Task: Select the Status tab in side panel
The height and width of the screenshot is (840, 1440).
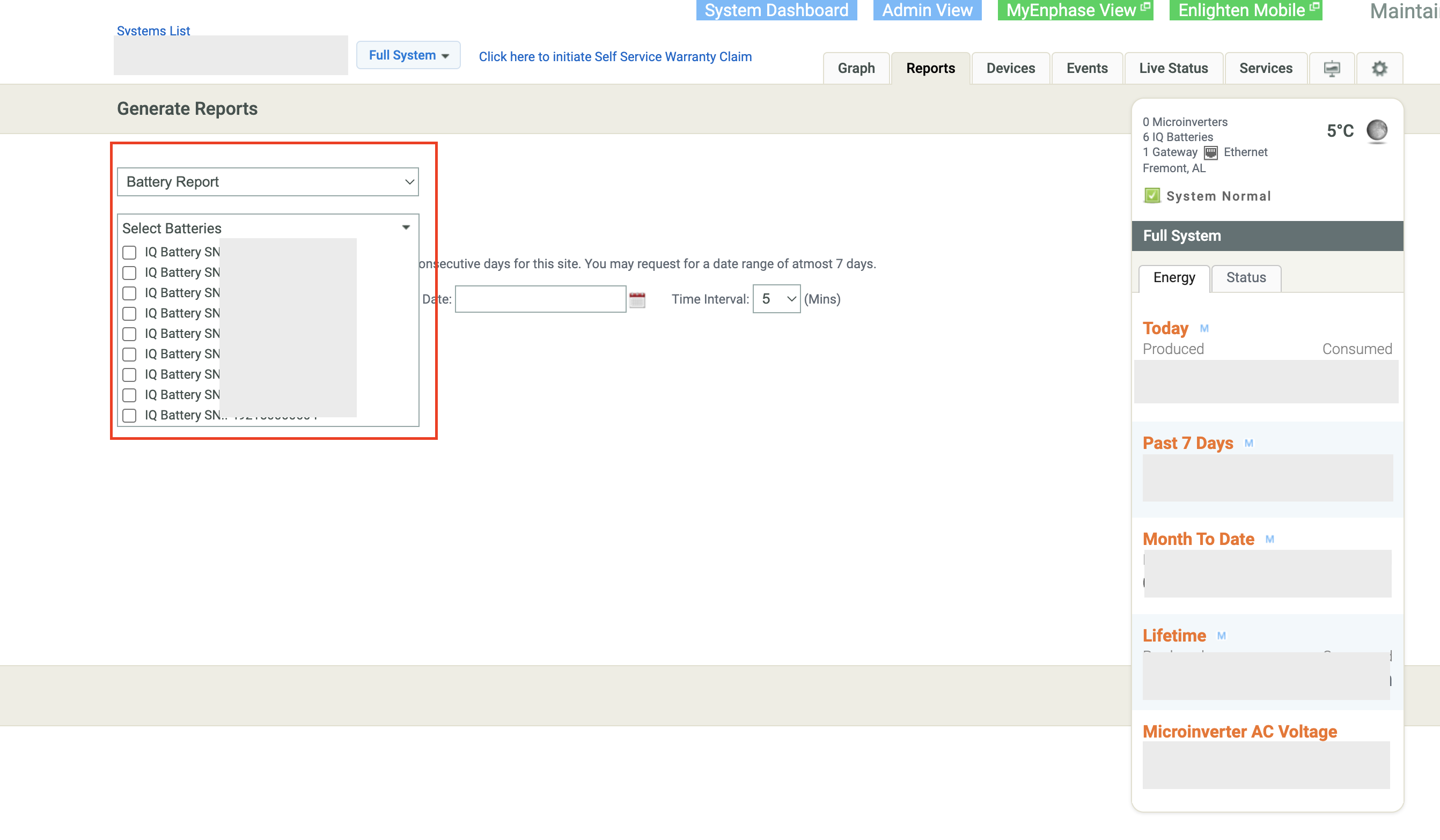Action: click(1246, 278)
